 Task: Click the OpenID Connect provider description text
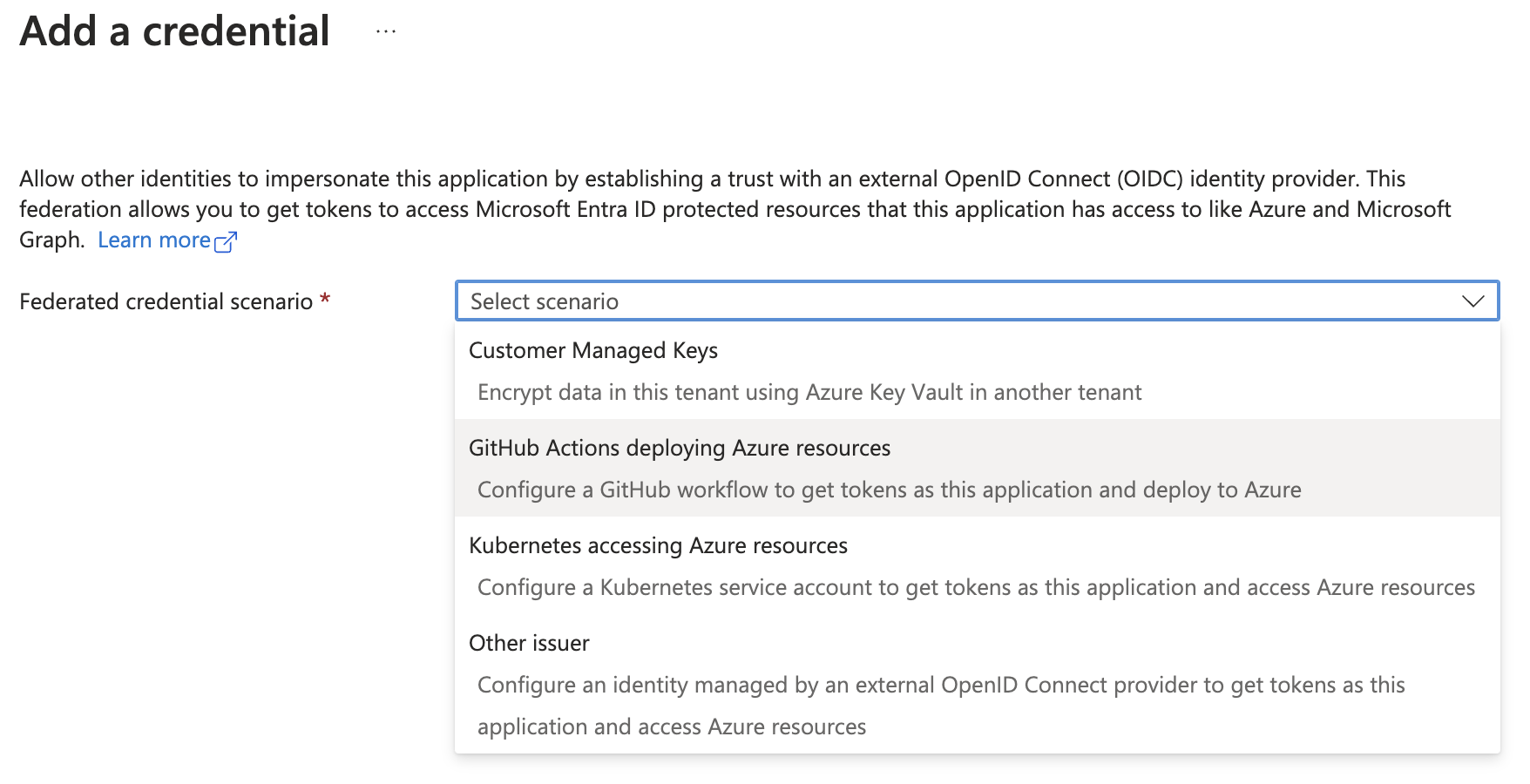tap(940, 685)
